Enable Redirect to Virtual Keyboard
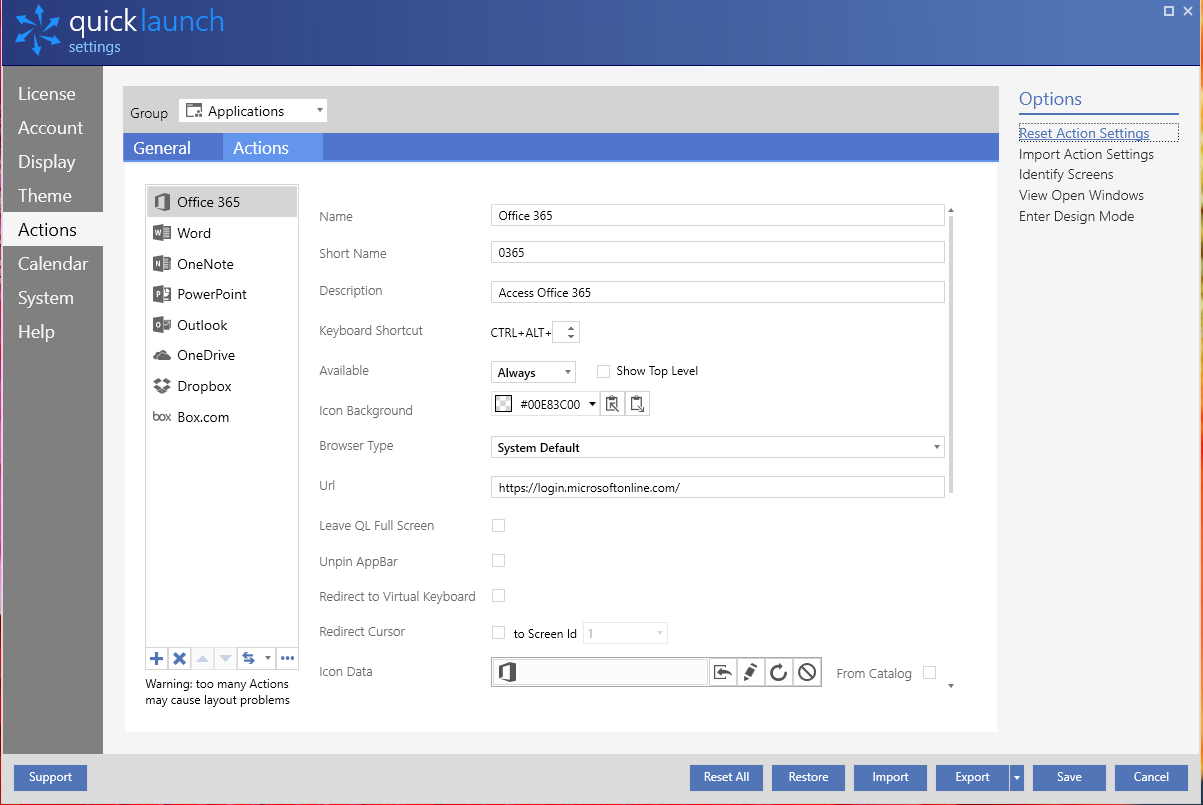The image size is (1203, 805). coord(498,596)
